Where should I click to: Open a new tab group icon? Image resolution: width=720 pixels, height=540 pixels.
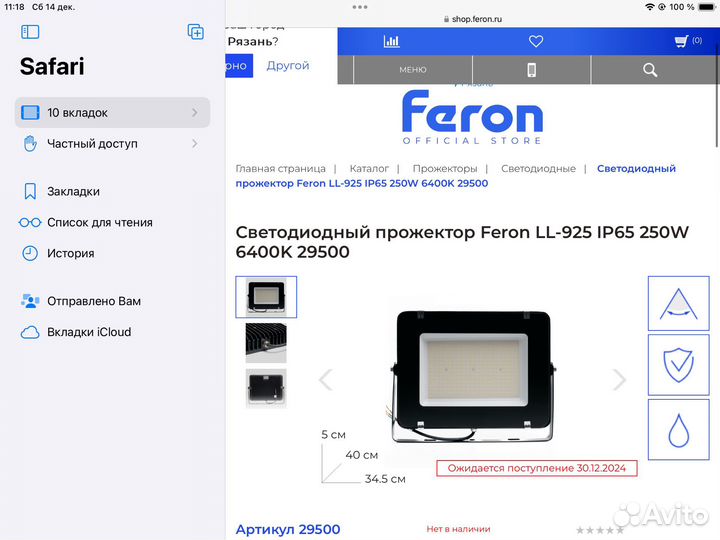pyautogui.click(x=196, y=32)
